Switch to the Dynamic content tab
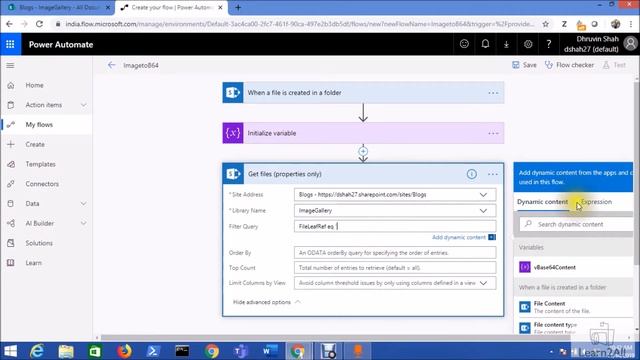The image size is (640, 360). [542, 202]
